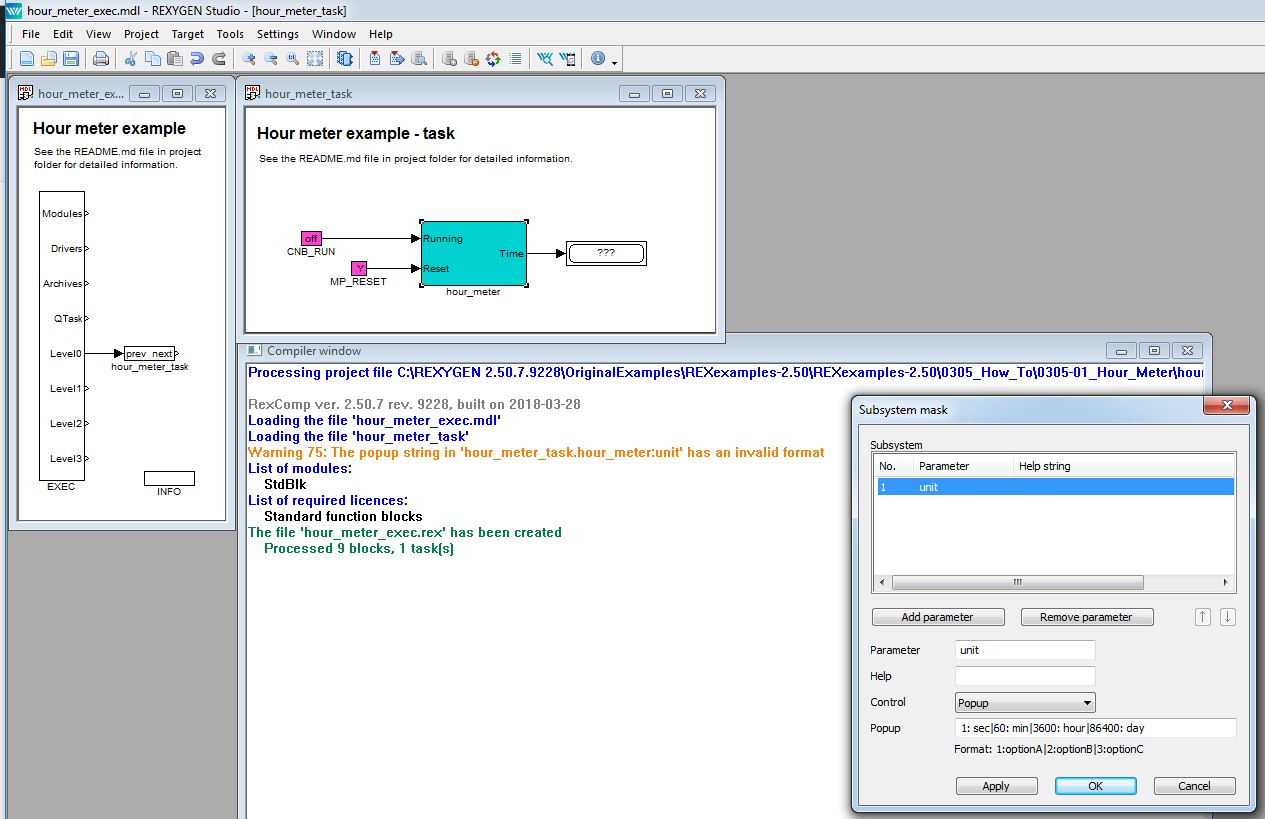Screen dimensions: 1265x819
Task: Open file with the folder icon
Action: click(48, 59)
